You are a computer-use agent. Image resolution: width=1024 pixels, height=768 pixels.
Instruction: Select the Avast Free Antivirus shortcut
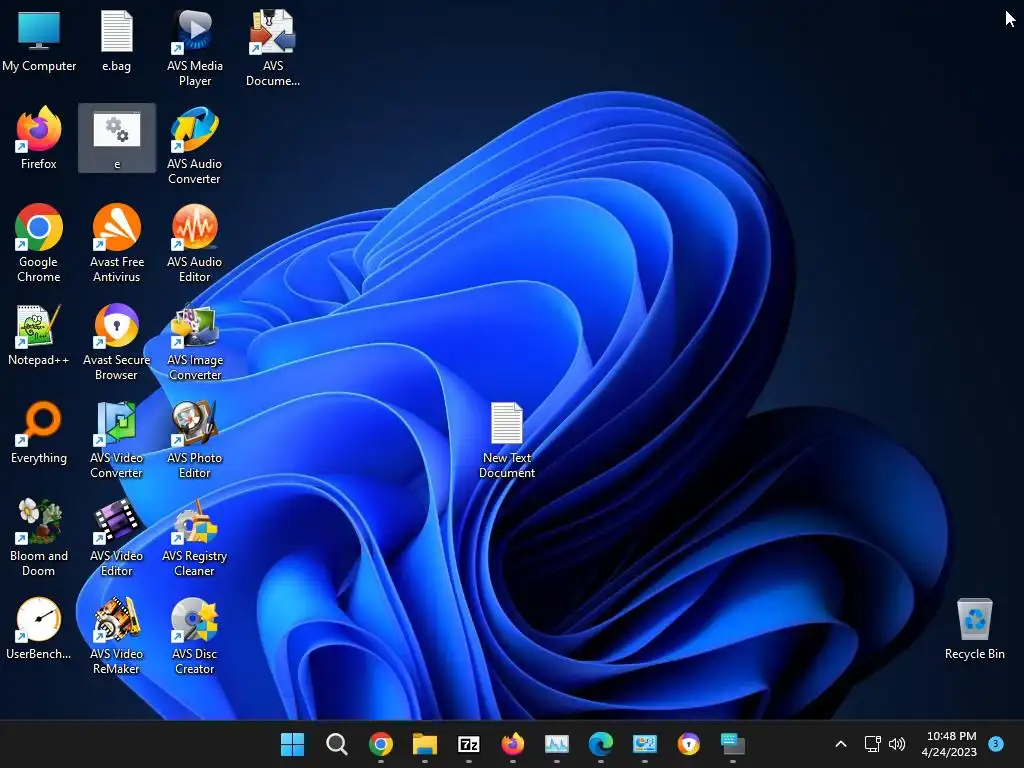pyautogui.click(x=117, y=244)
